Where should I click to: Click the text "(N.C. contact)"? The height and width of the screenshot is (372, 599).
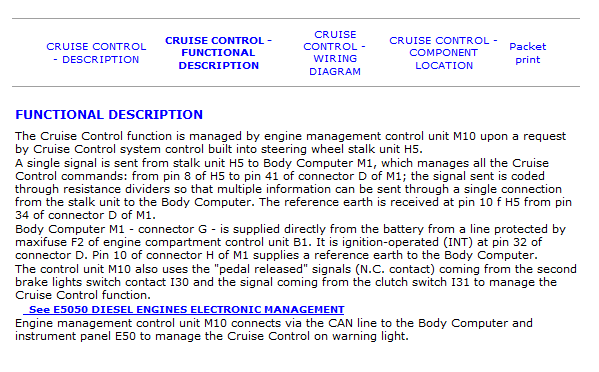tap(395, 269)
